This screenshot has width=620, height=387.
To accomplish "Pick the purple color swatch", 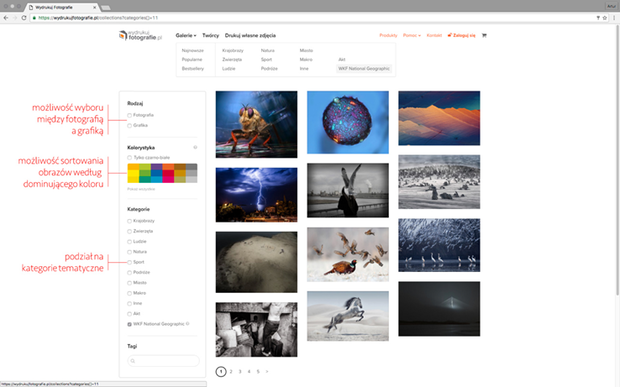I will point(156,167).
